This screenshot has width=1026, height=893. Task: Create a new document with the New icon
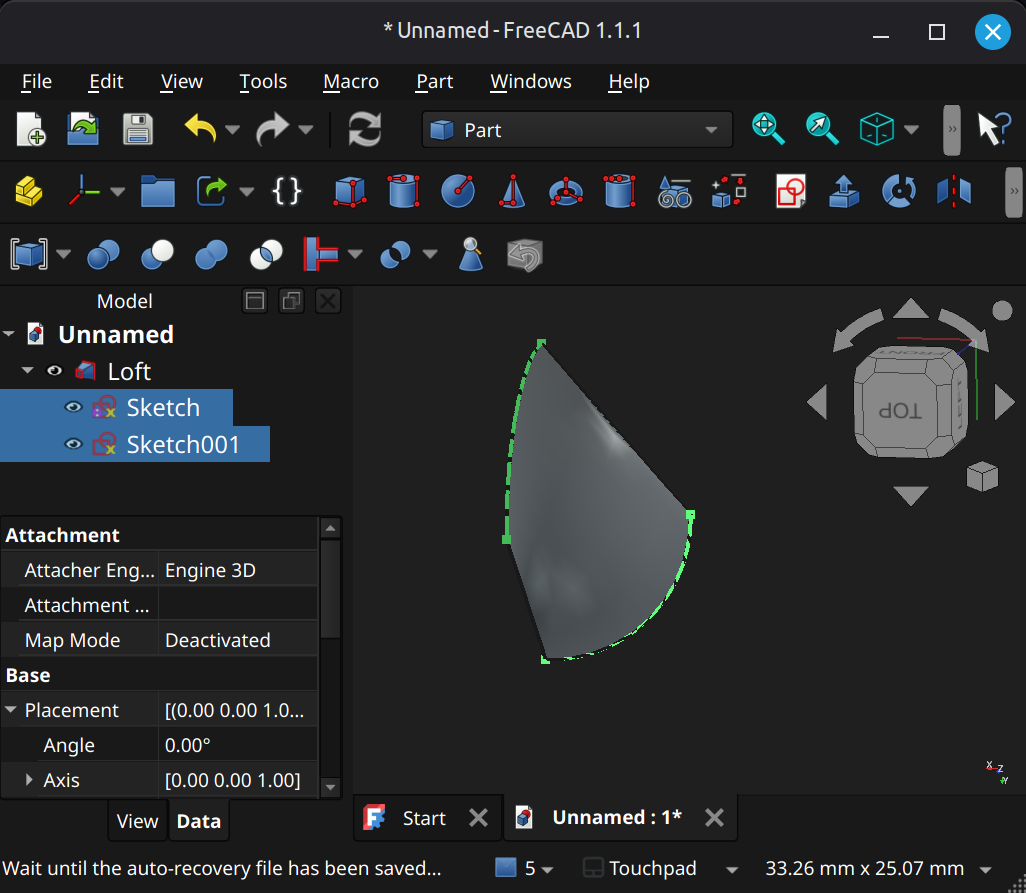pyautogui.click(x=30, y=129)
